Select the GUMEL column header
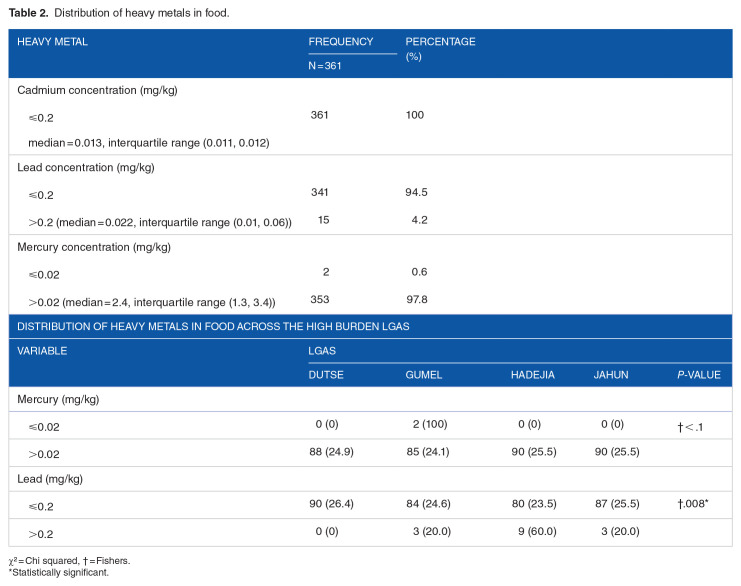This screenshot has width=741, height=586. click(x=423, y=375)
